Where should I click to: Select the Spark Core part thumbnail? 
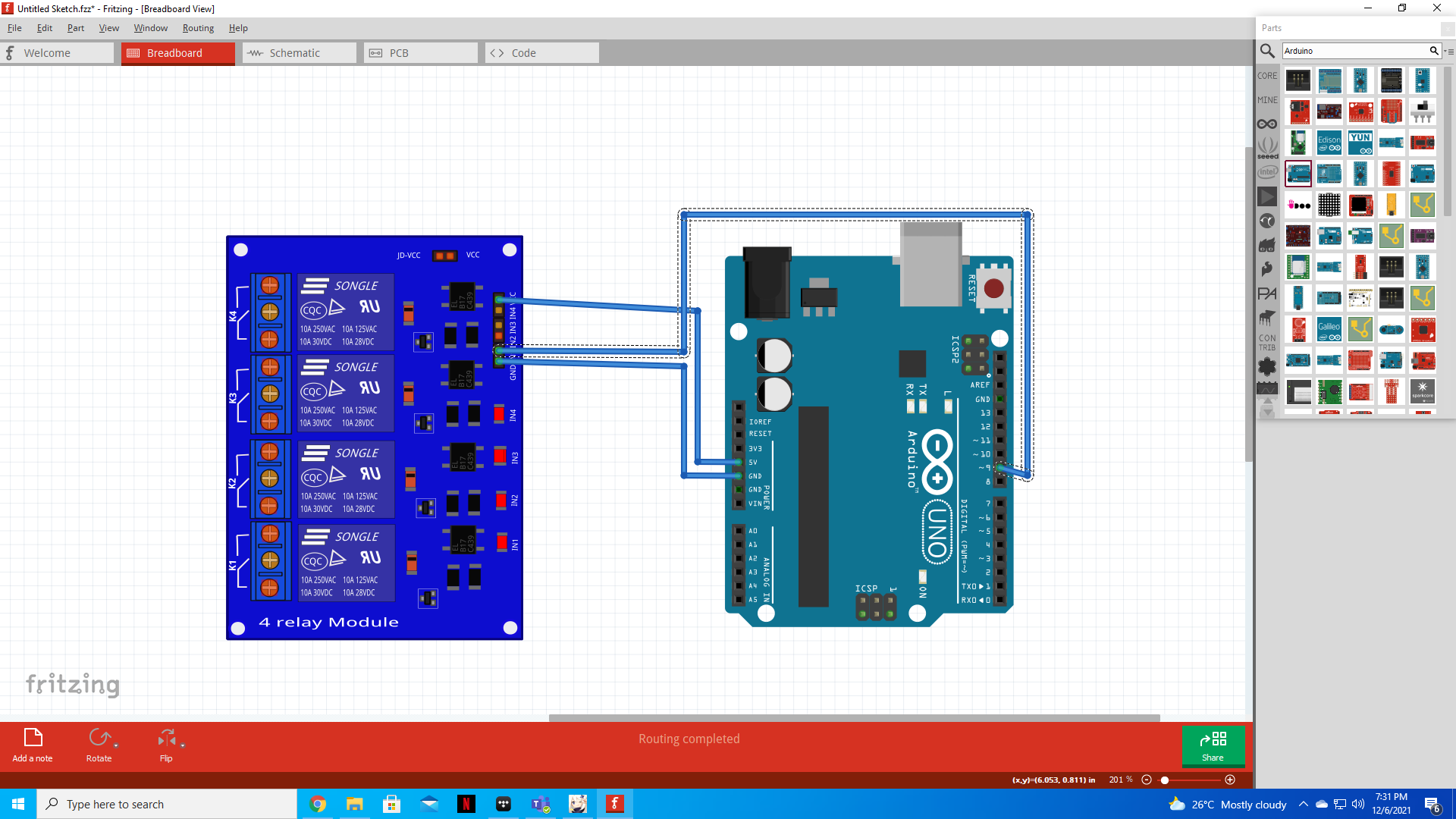1423,391
